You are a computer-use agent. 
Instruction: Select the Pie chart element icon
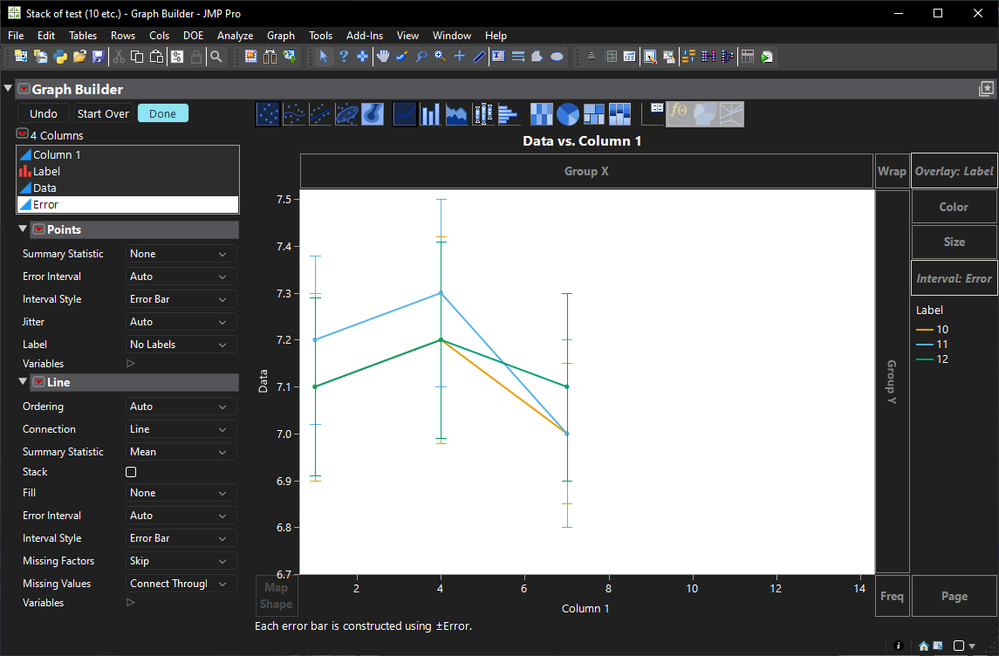tap(567, 115)
